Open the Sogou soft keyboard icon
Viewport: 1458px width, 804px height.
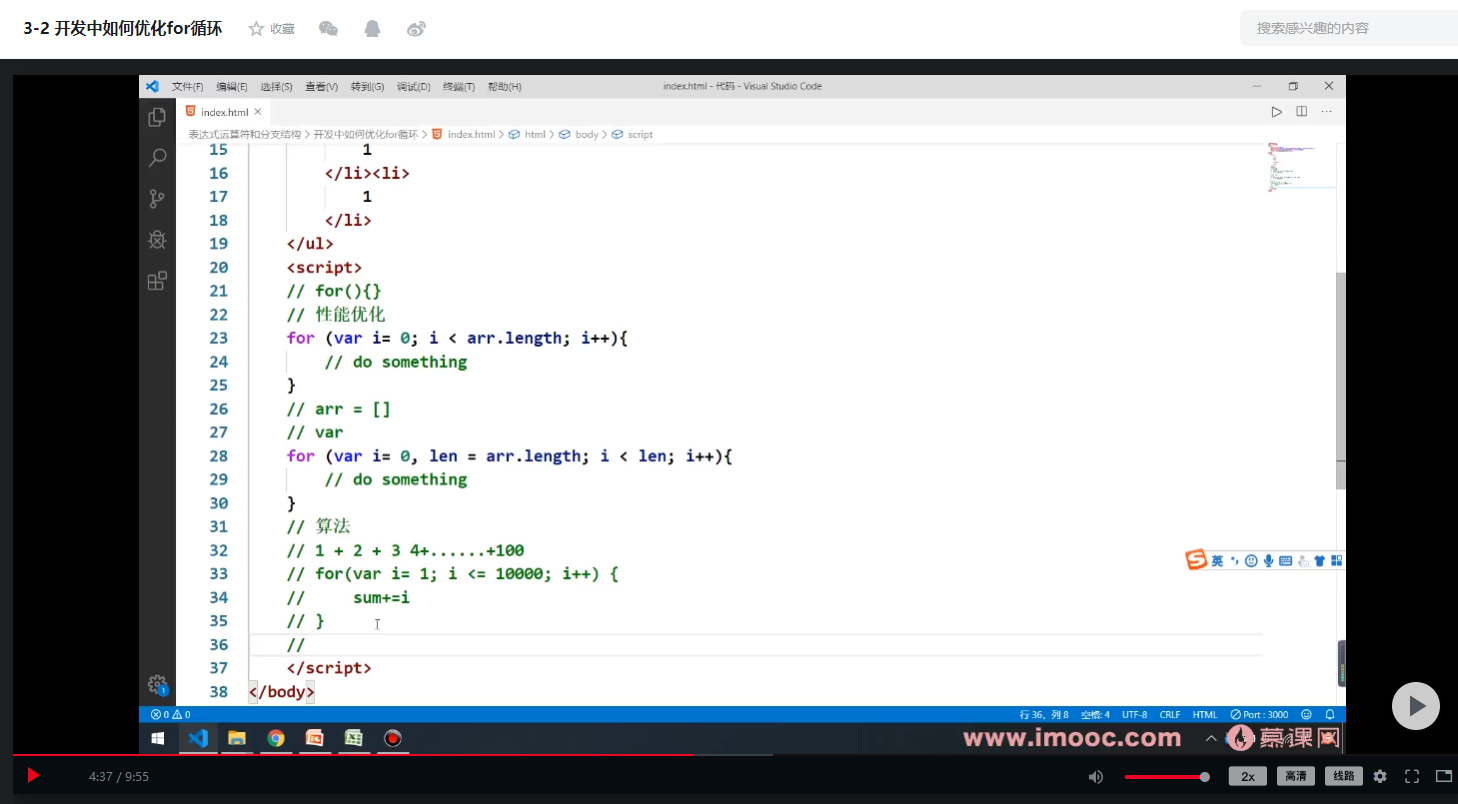[x=1285, y=561]
